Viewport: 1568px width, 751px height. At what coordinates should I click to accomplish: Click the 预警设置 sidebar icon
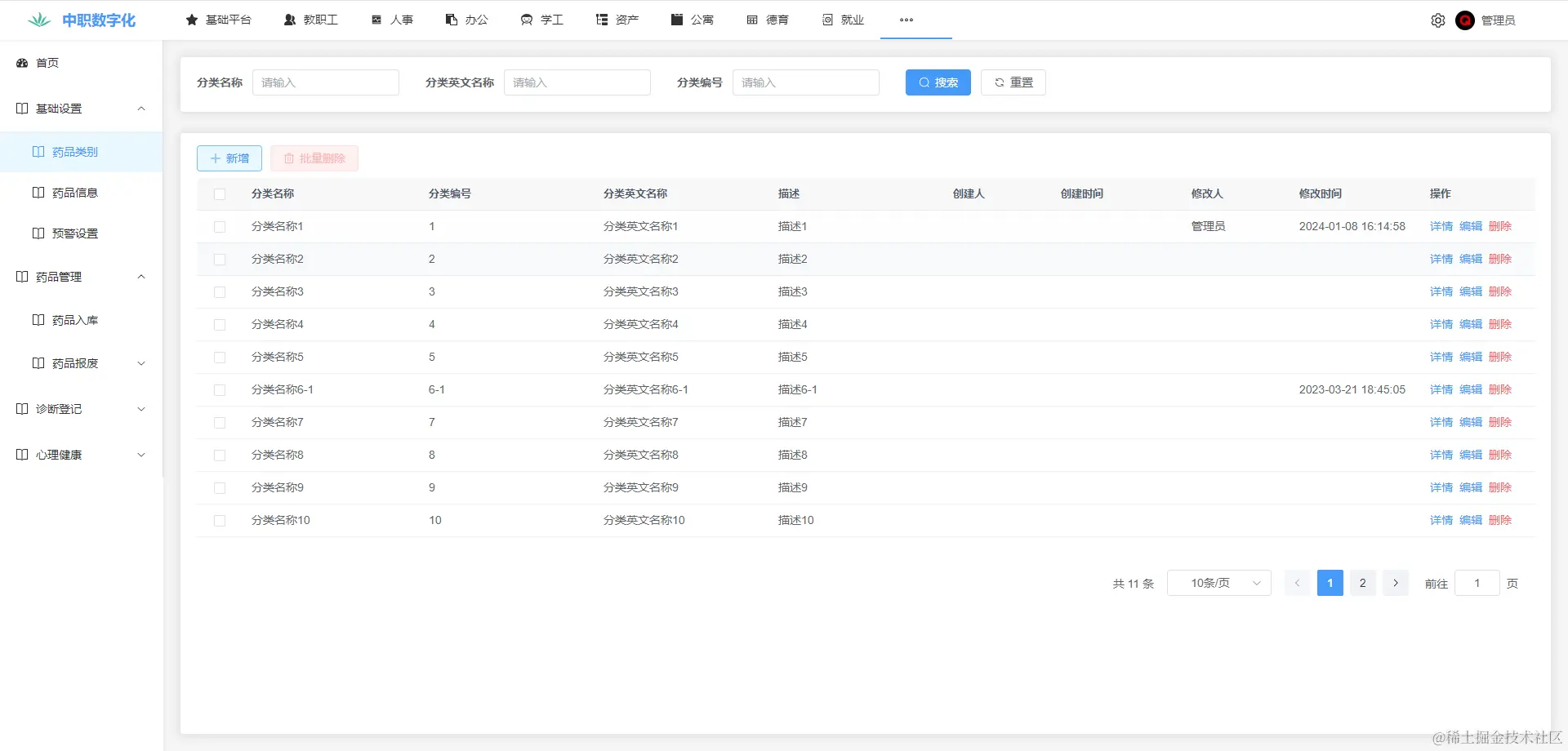[x=38, y=233]
